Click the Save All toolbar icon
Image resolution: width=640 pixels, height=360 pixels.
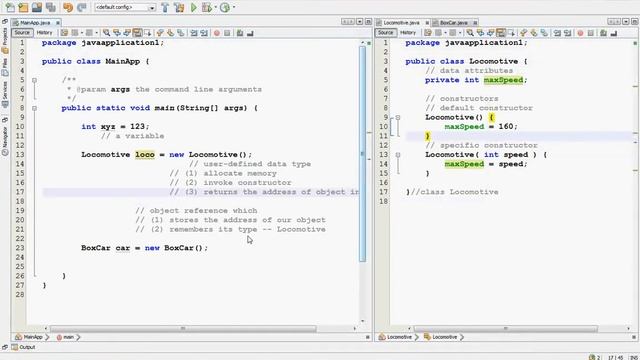(x=51, y=7)
